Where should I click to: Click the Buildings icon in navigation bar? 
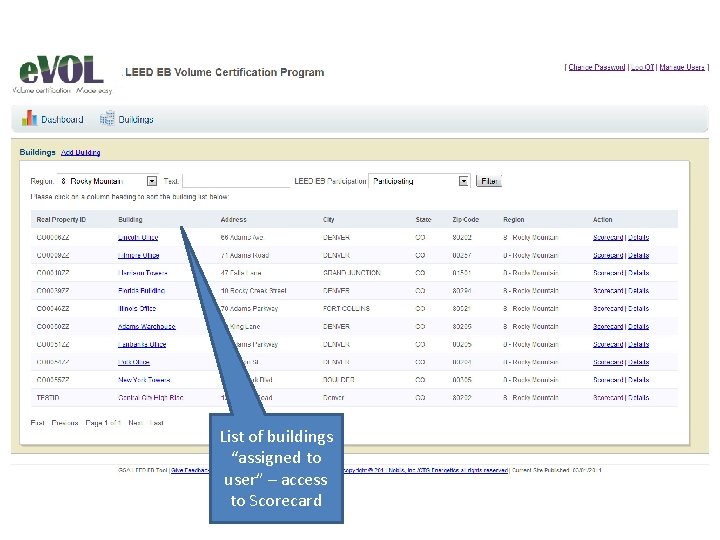click(107, 118)
